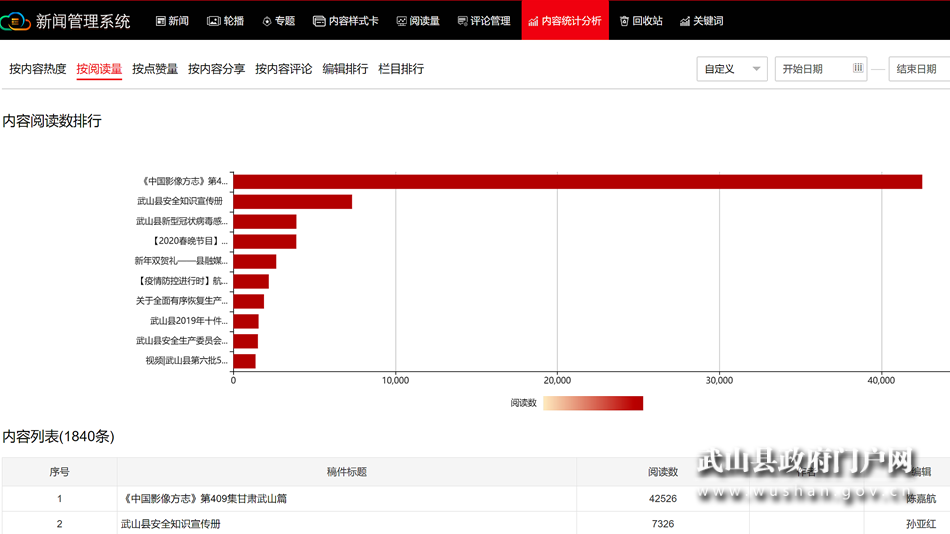Click the 阅读数 gradient legend bar
Image resolution: width=950 pixels, height=534 pixels.
pos(592,403)
